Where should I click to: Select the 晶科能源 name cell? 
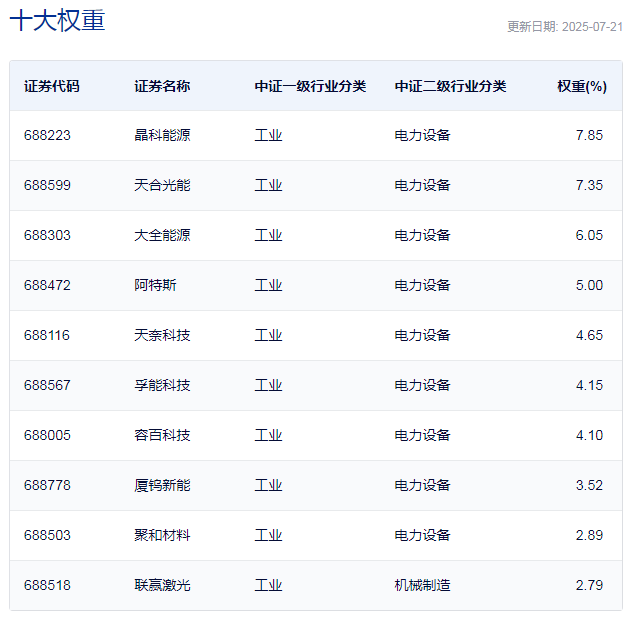[162, 135]
